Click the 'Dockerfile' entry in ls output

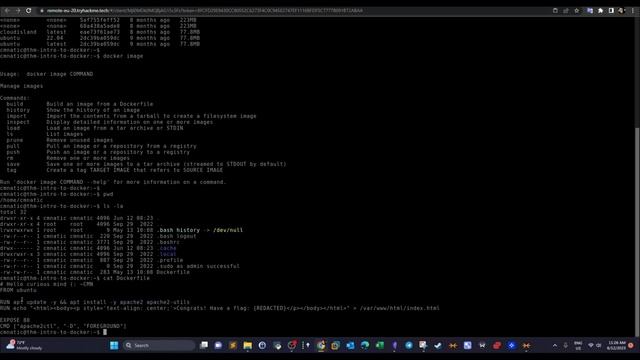point(173,272)
